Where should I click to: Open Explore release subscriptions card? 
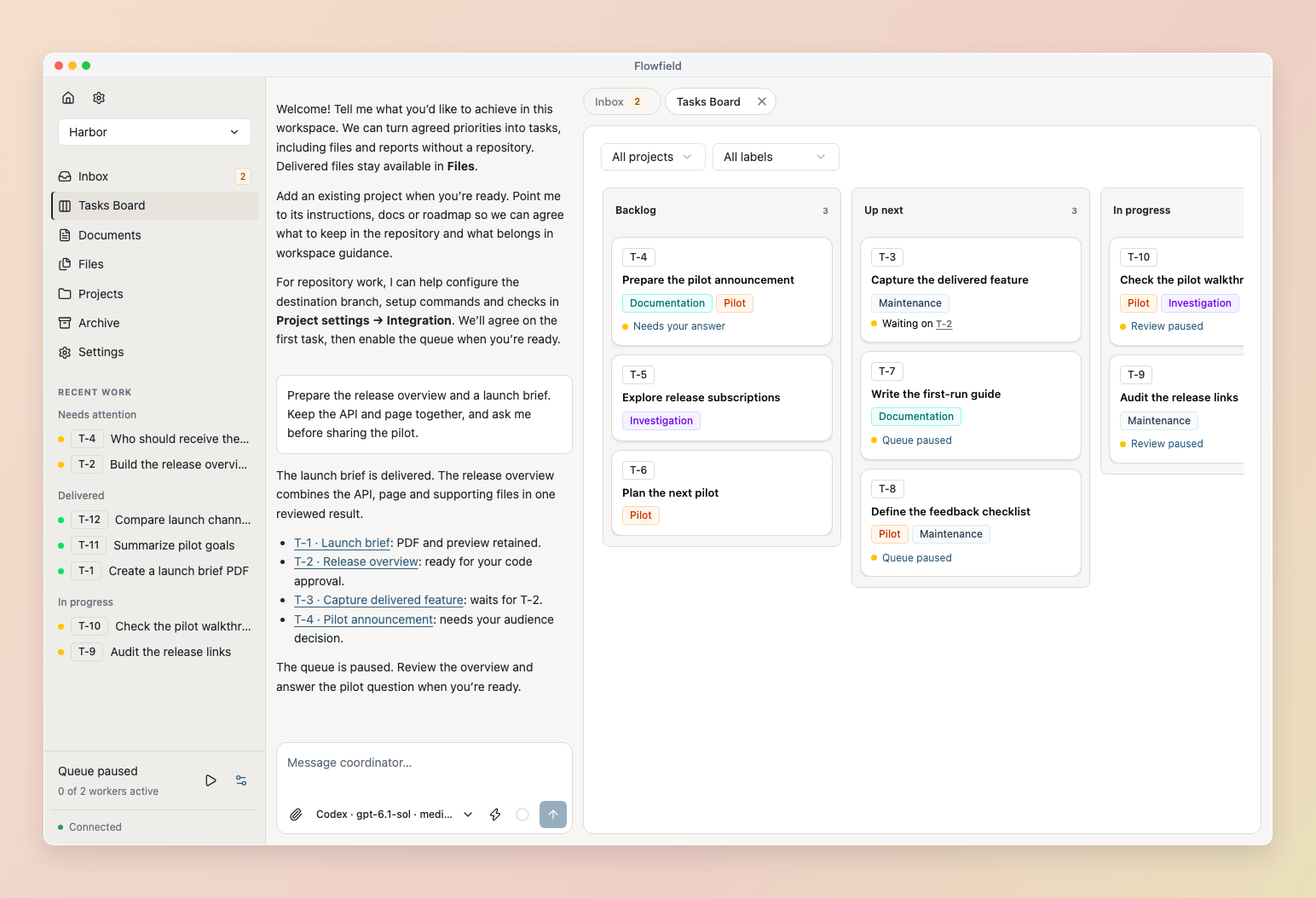click(722, 398)
